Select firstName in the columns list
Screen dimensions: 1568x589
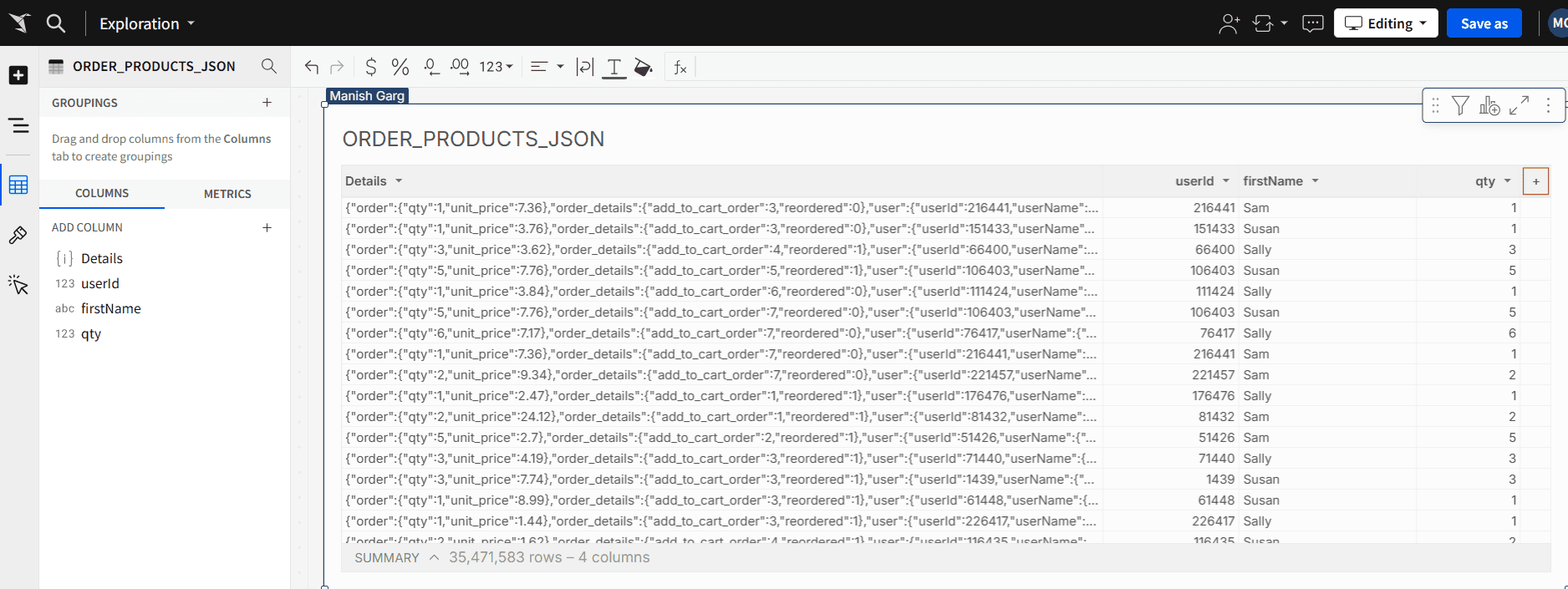point(110,308)
